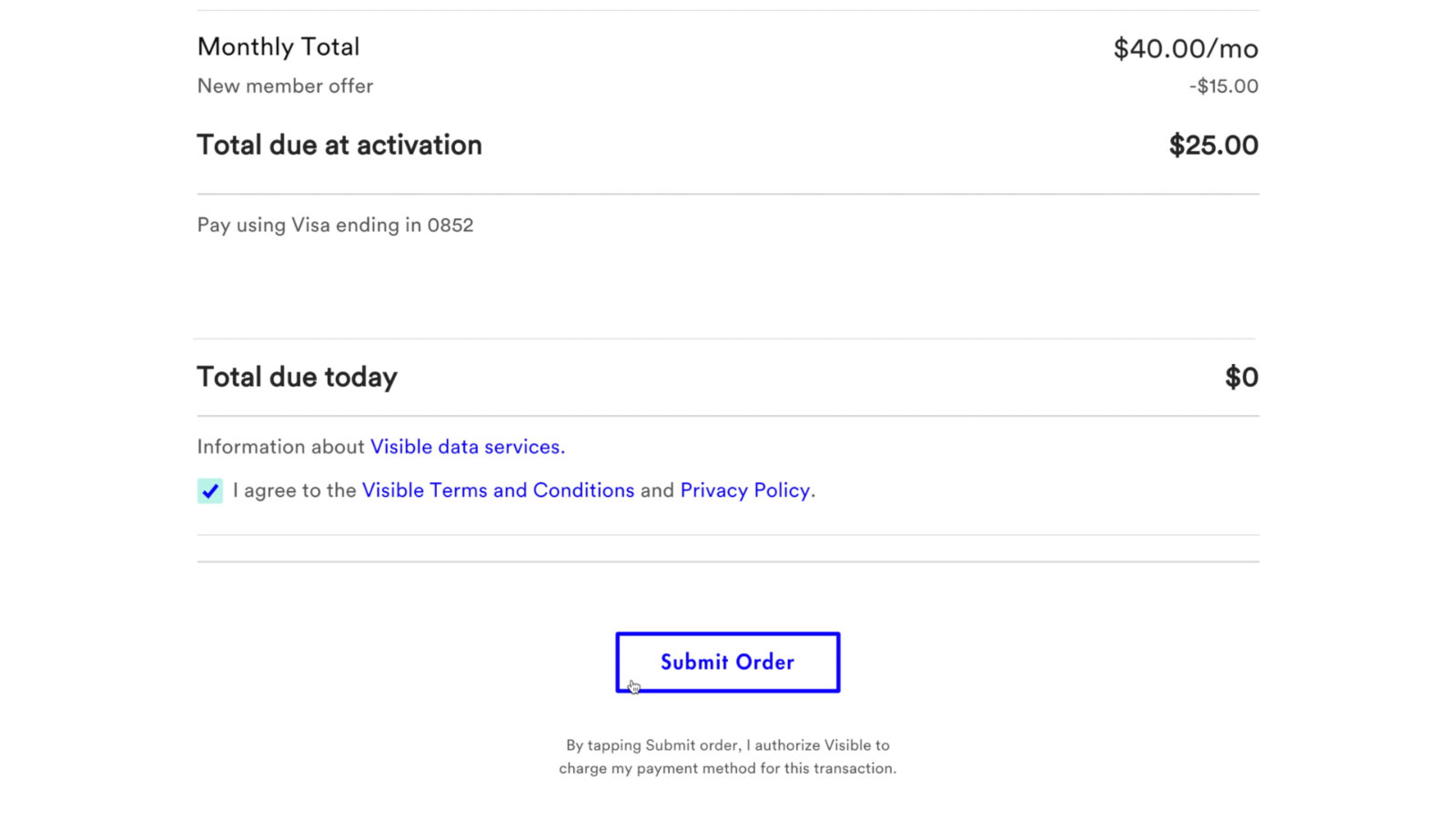Select the Visa ending in 0852 line
1456x819 pixels.
(x=335, y=225)
